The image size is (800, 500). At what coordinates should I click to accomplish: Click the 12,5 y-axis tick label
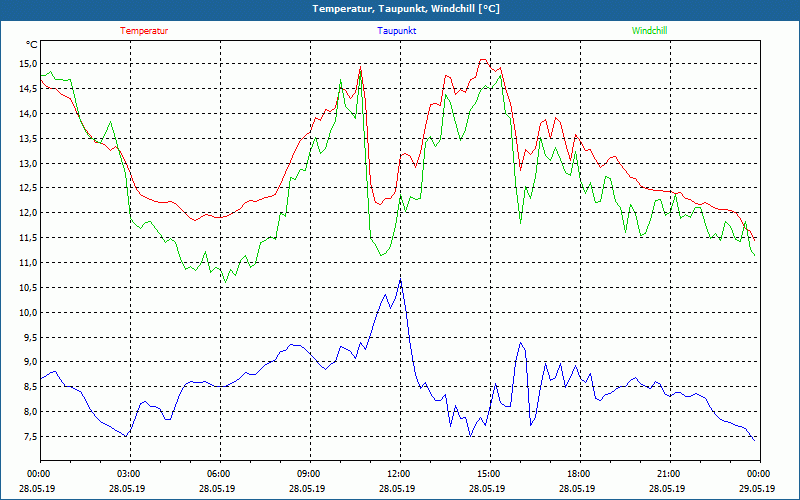25,188
